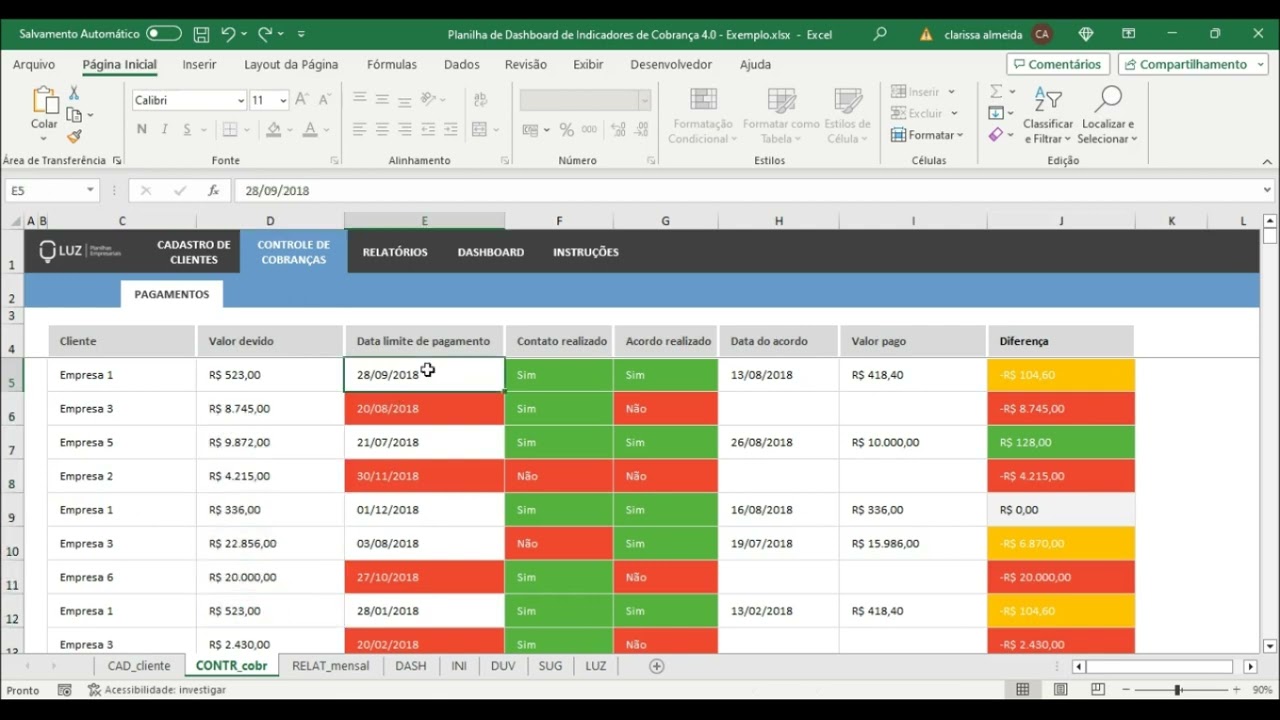Click the RELATÓRIOS navigation button
Screen dimensions: 1280x720
pos(395,252)
